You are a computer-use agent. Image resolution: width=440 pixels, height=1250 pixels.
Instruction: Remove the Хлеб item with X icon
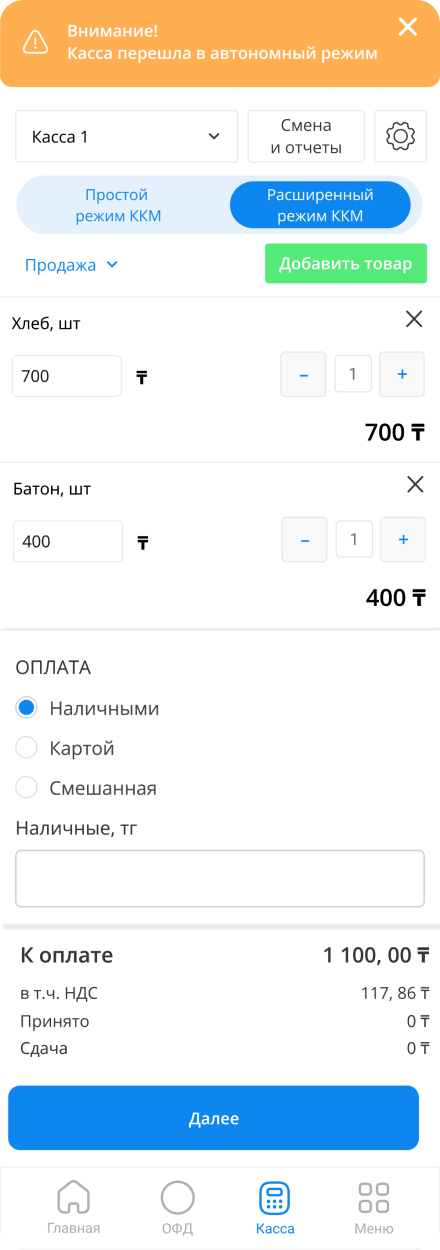coord(414,319)
